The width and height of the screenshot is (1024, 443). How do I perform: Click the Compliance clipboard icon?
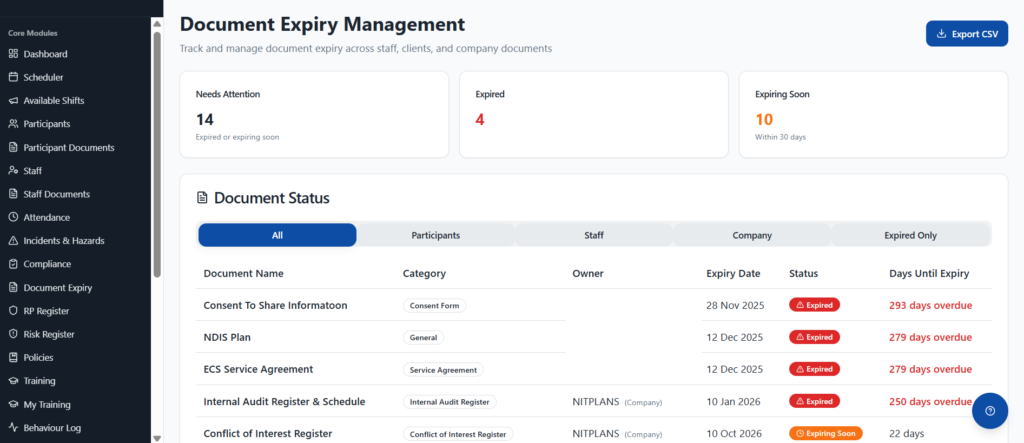pos(13,264)
